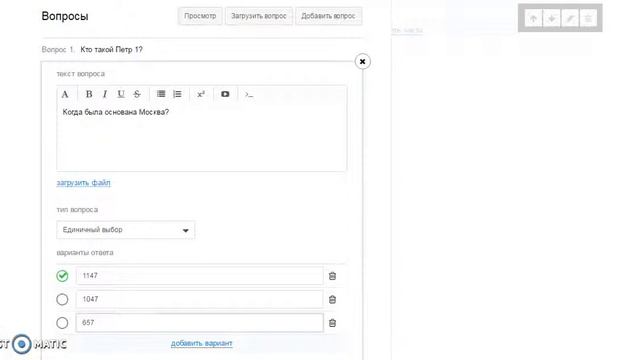The height and width of the screenshot is (360, 640).
Task: Edit the answer field containing 1147
Action: [x=200, y=276]
